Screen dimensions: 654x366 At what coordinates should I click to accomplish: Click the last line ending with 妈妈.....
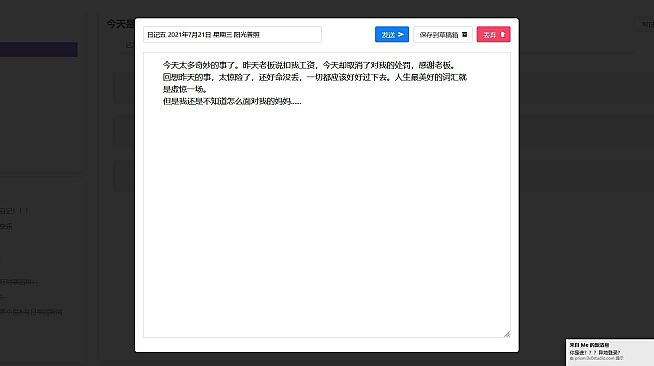(232, 101)
